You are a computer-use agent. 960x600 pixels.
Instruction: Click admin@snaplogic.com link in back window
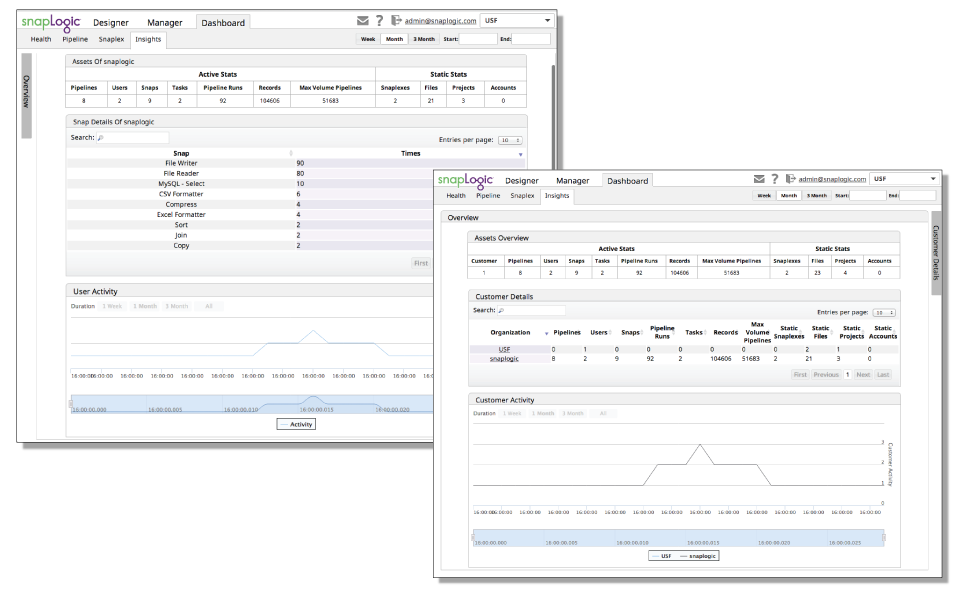(440, 21)
